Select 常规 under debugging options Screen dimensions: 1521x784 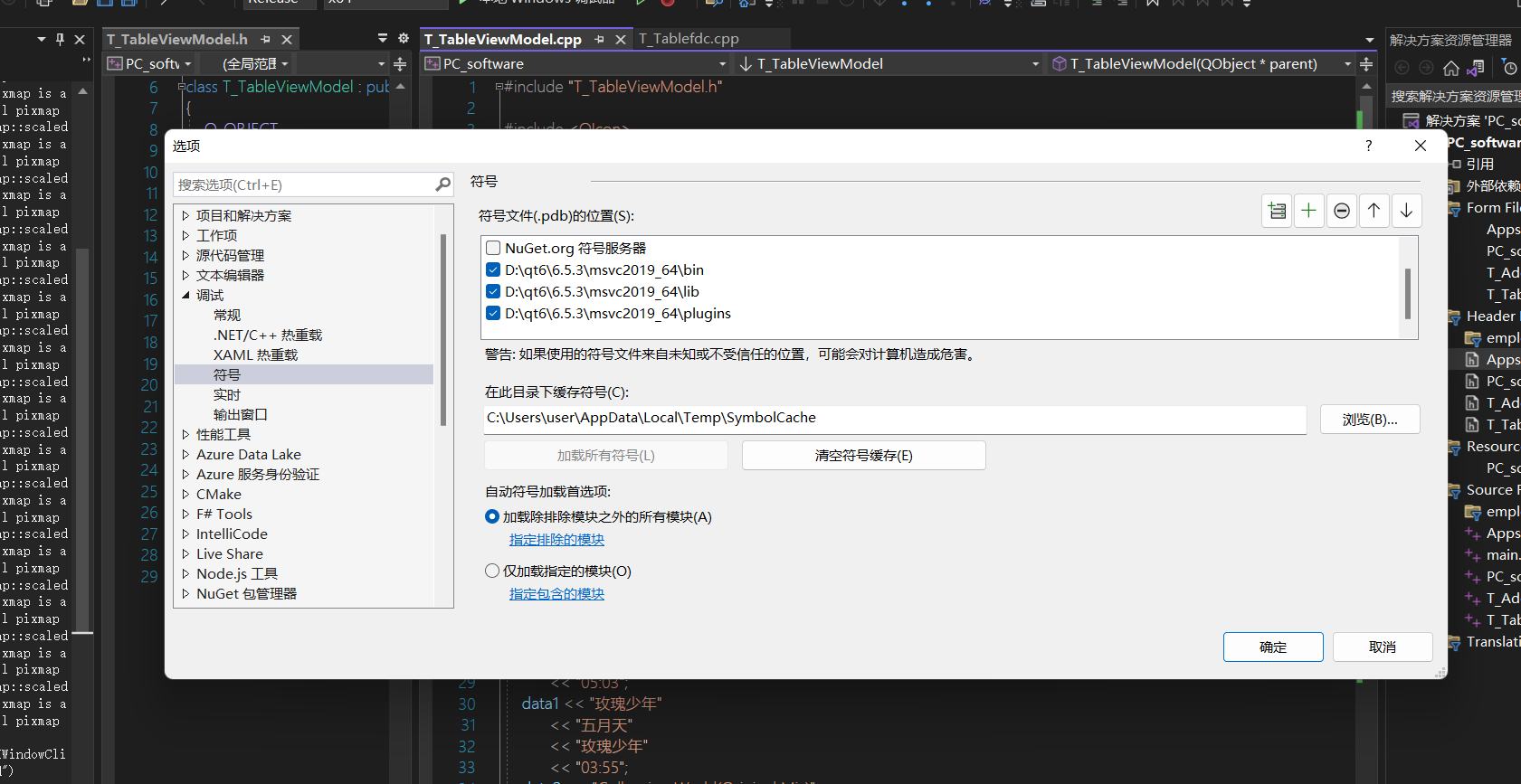227,315
